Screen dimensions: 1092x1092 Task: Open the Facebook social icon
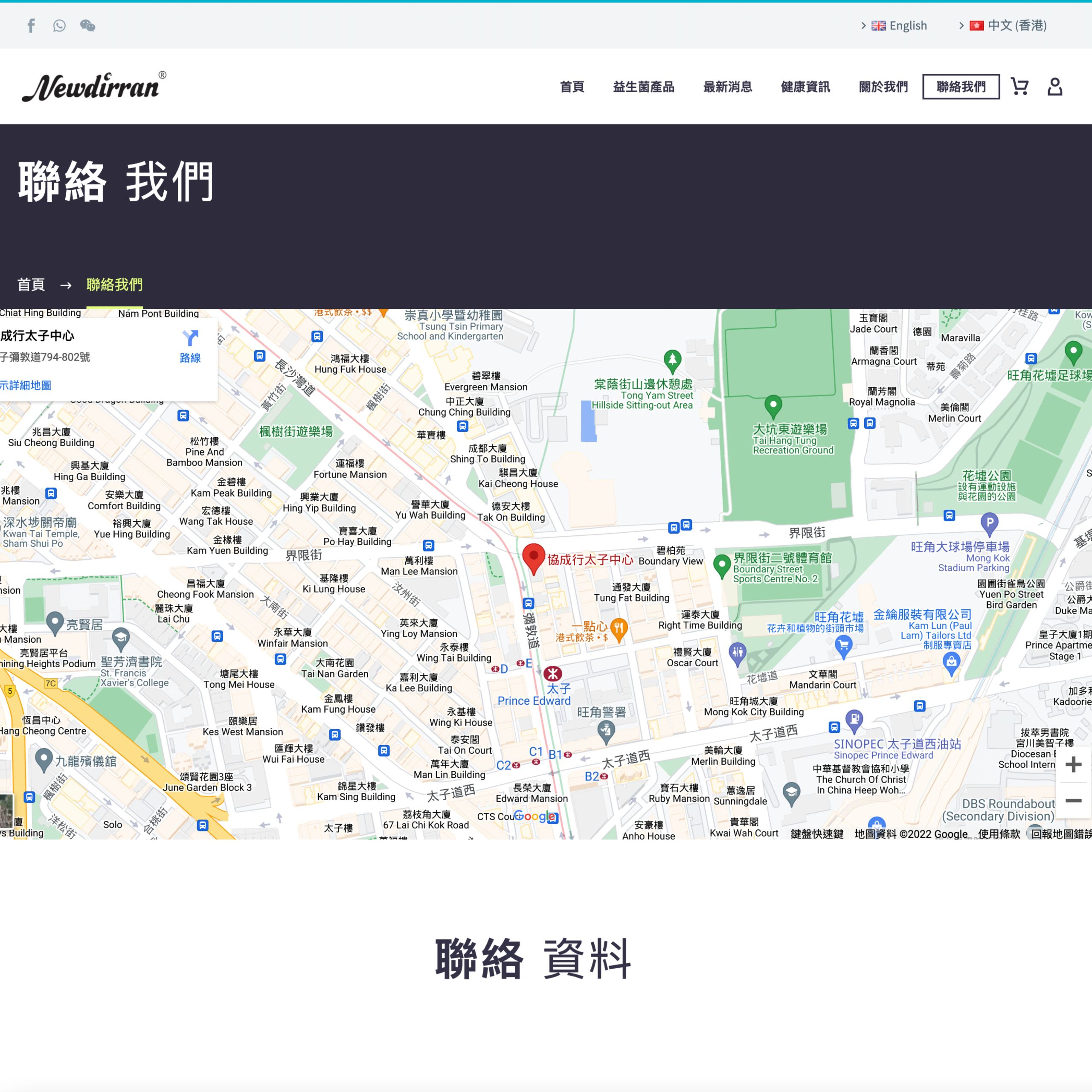click(x=31, y=26)
